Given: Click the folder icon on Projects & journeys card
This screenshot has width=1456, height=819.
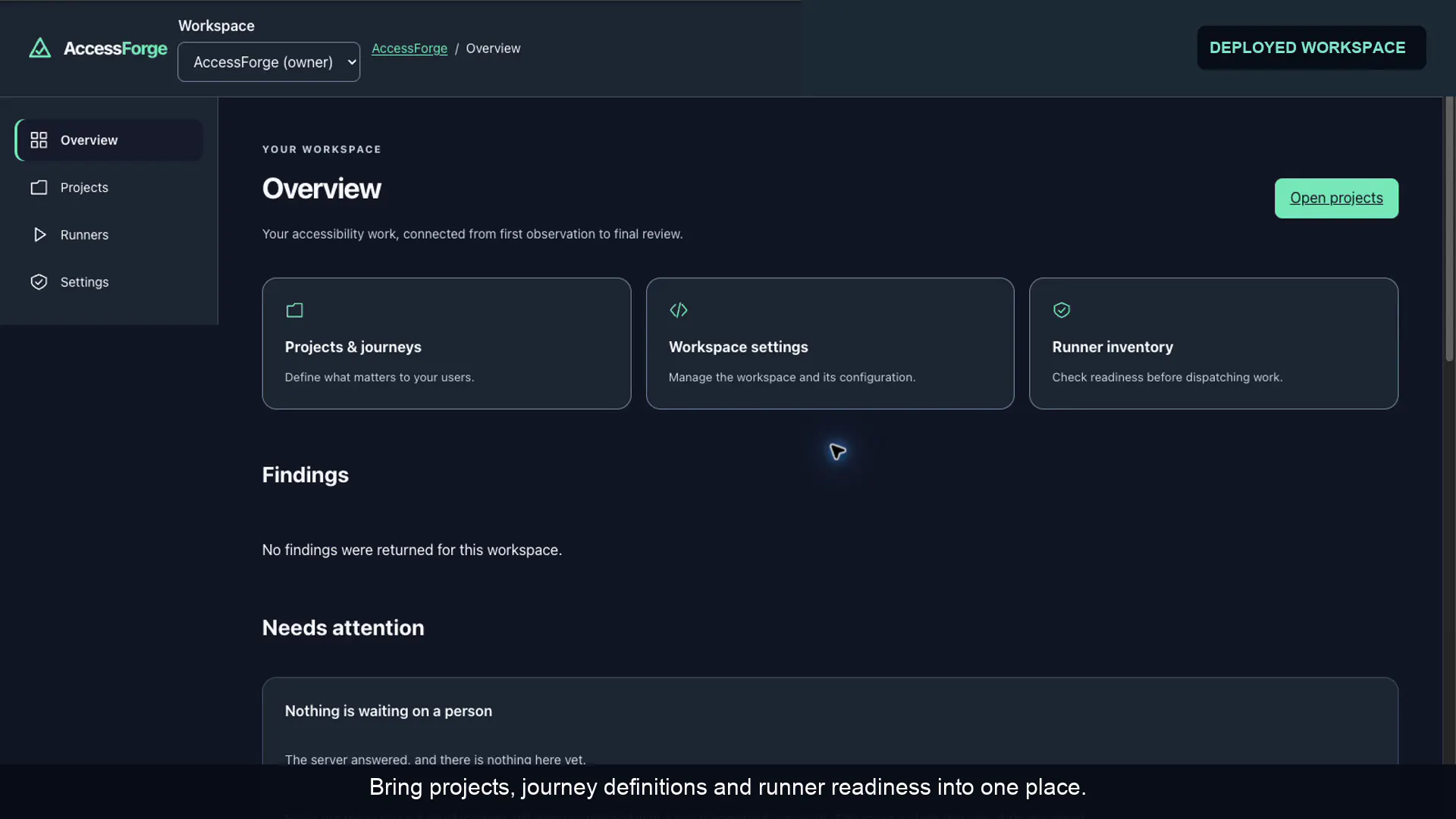Looking at the screenshot, I should coord(294,310).
